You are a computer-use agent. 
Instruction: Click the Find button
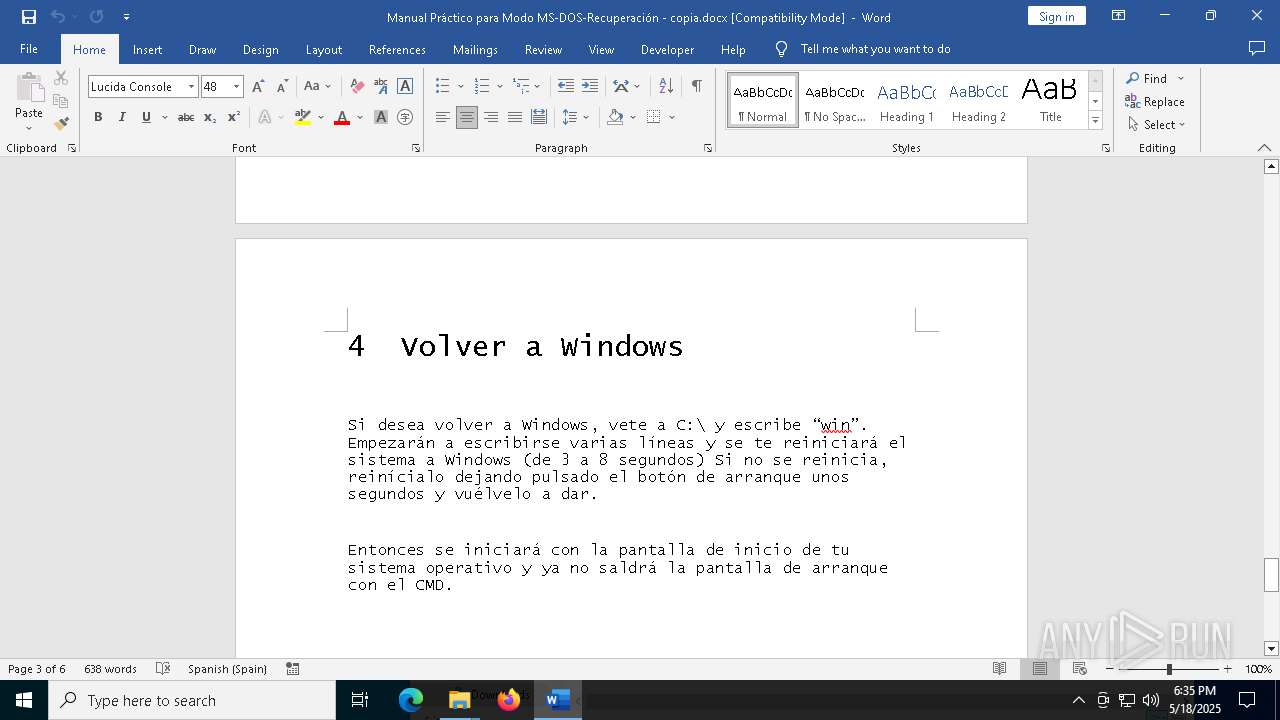[x=1146, y=78]
